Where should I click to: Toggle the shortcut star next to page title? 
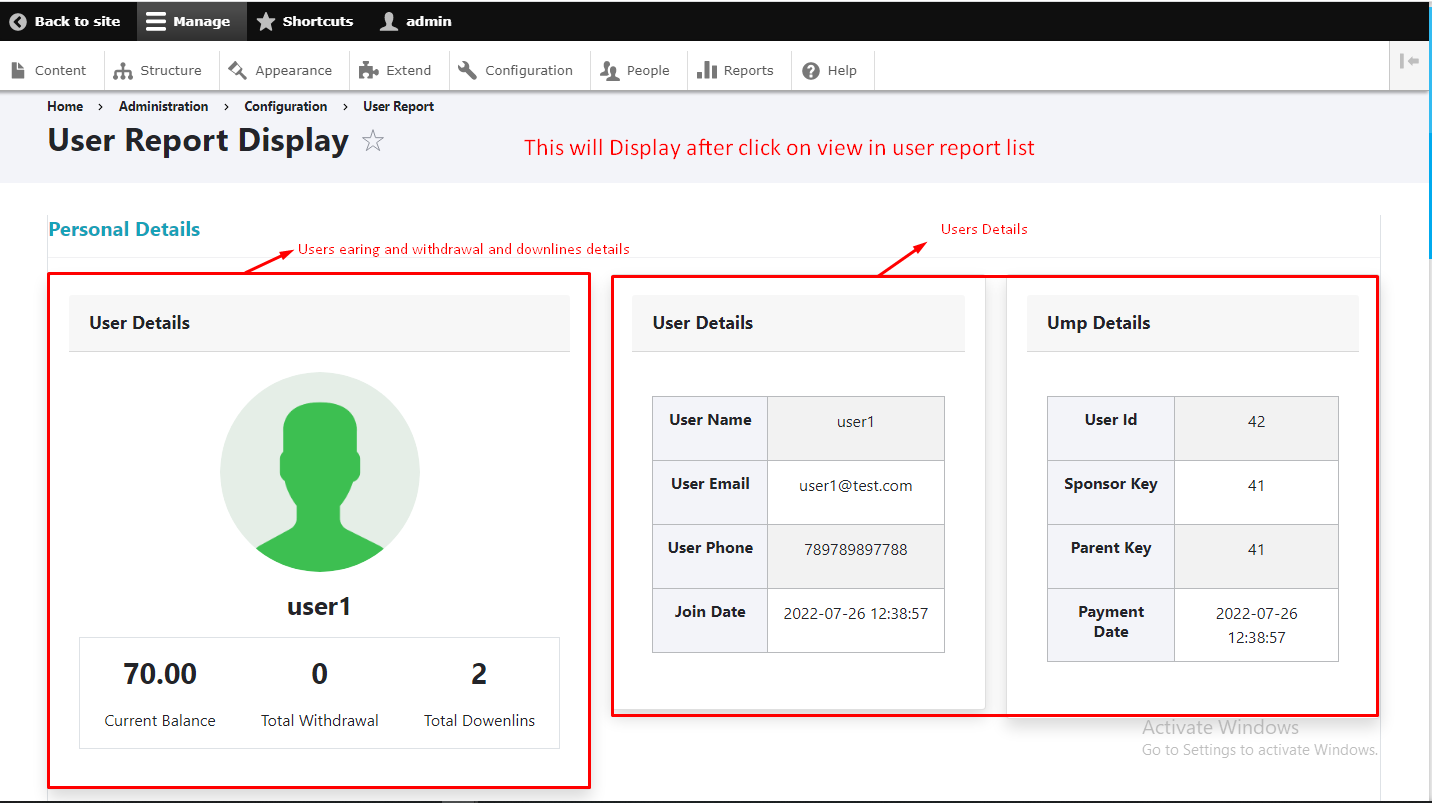[x=372, y=141]
